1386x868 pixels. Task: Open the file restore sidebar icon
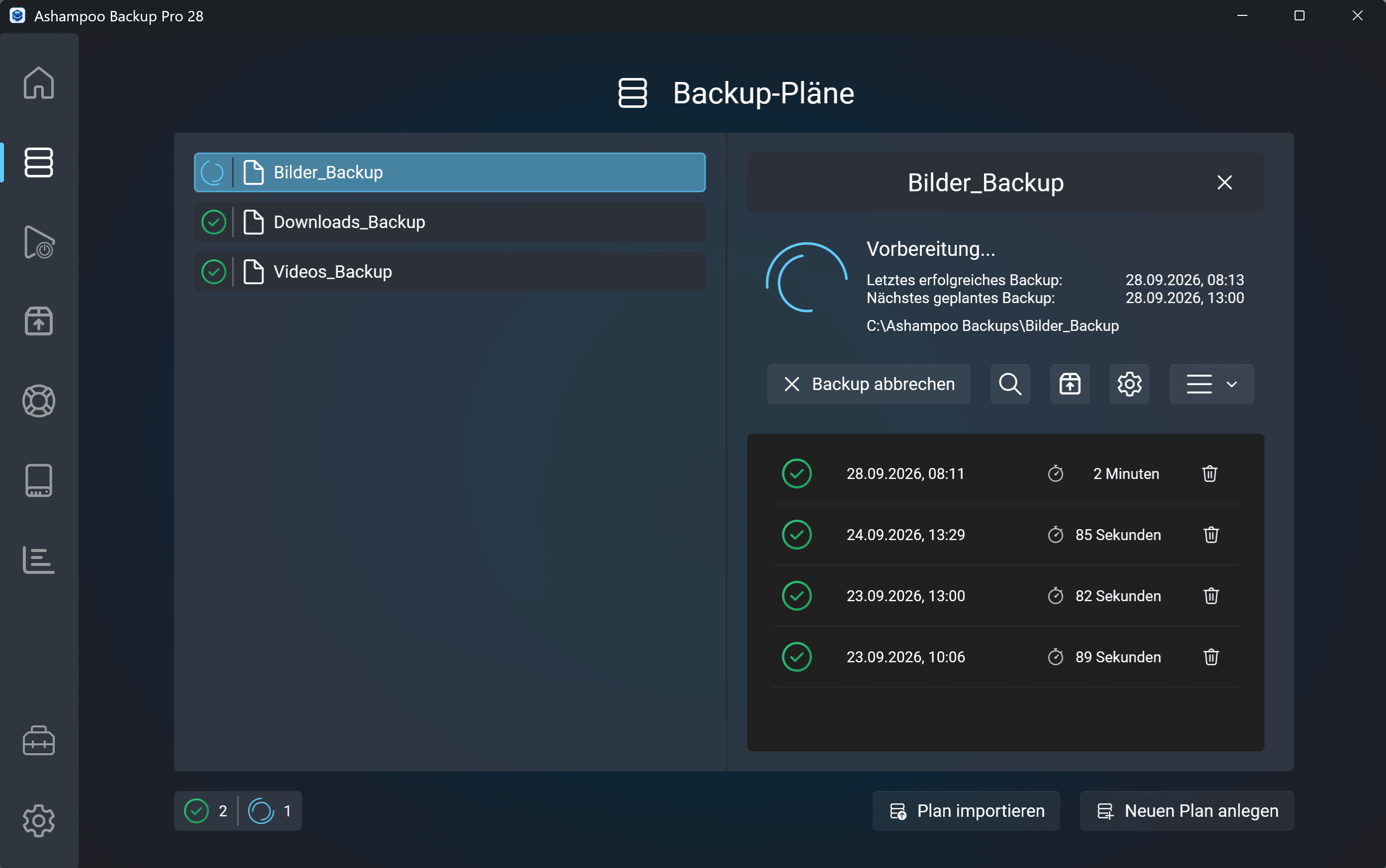click(38, 241)
